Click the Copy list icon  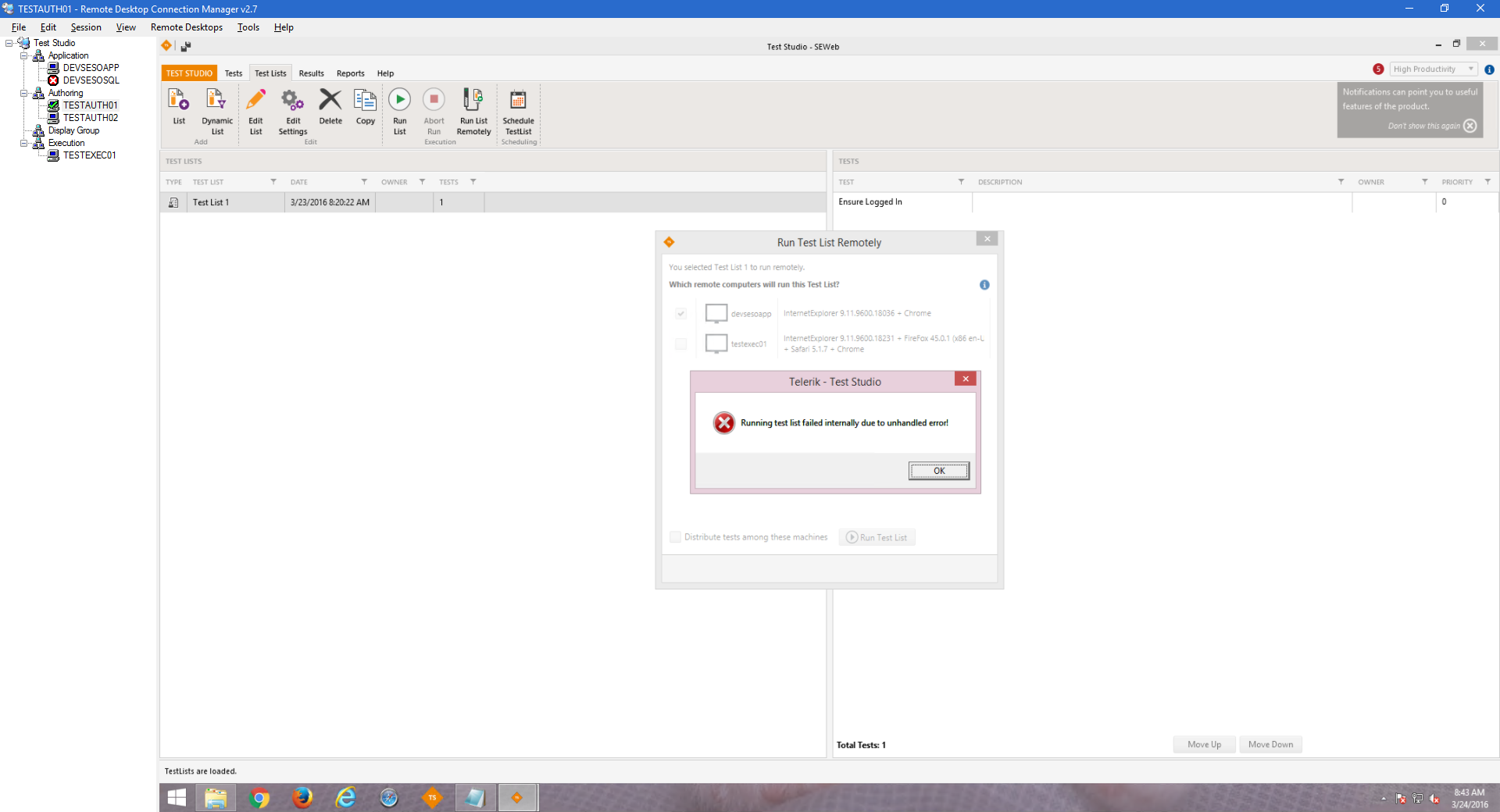coord(365,100)
